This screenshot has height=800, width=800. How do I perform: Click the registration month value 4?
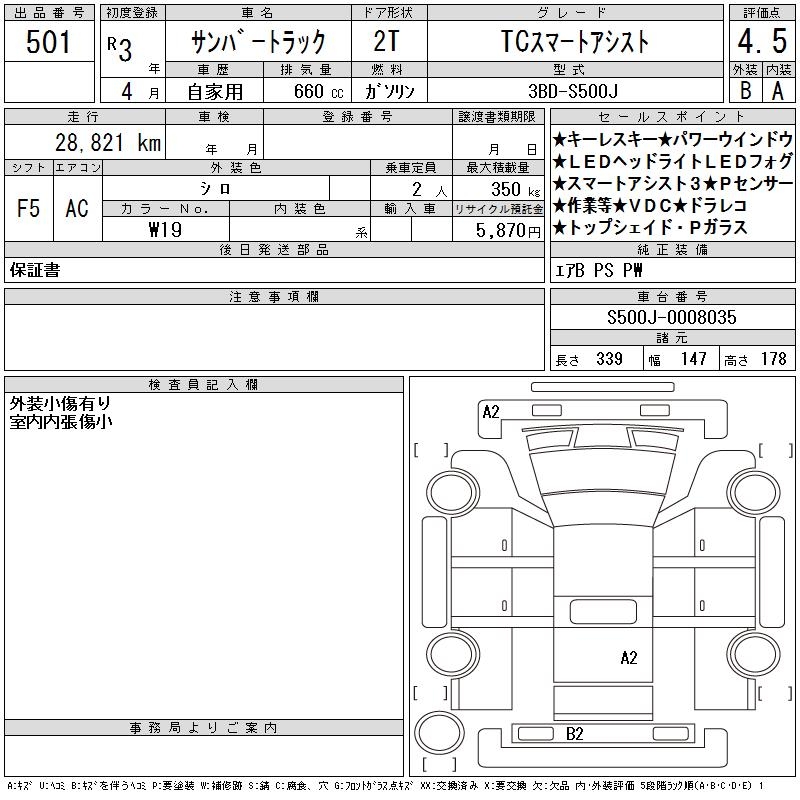[x=127, y=92]
